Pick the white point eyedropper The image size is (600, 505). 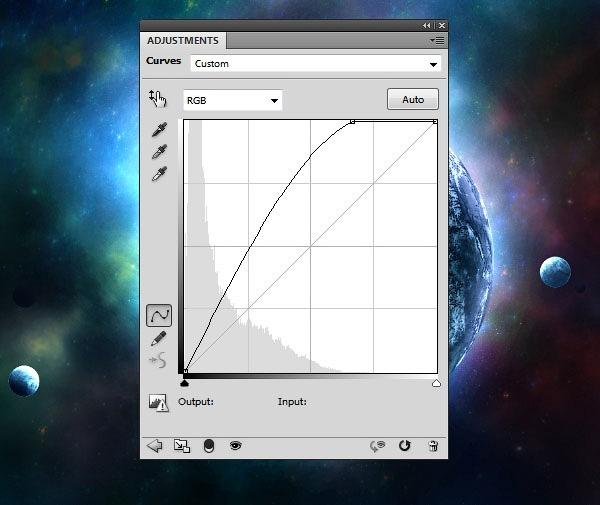coord(159,173)
